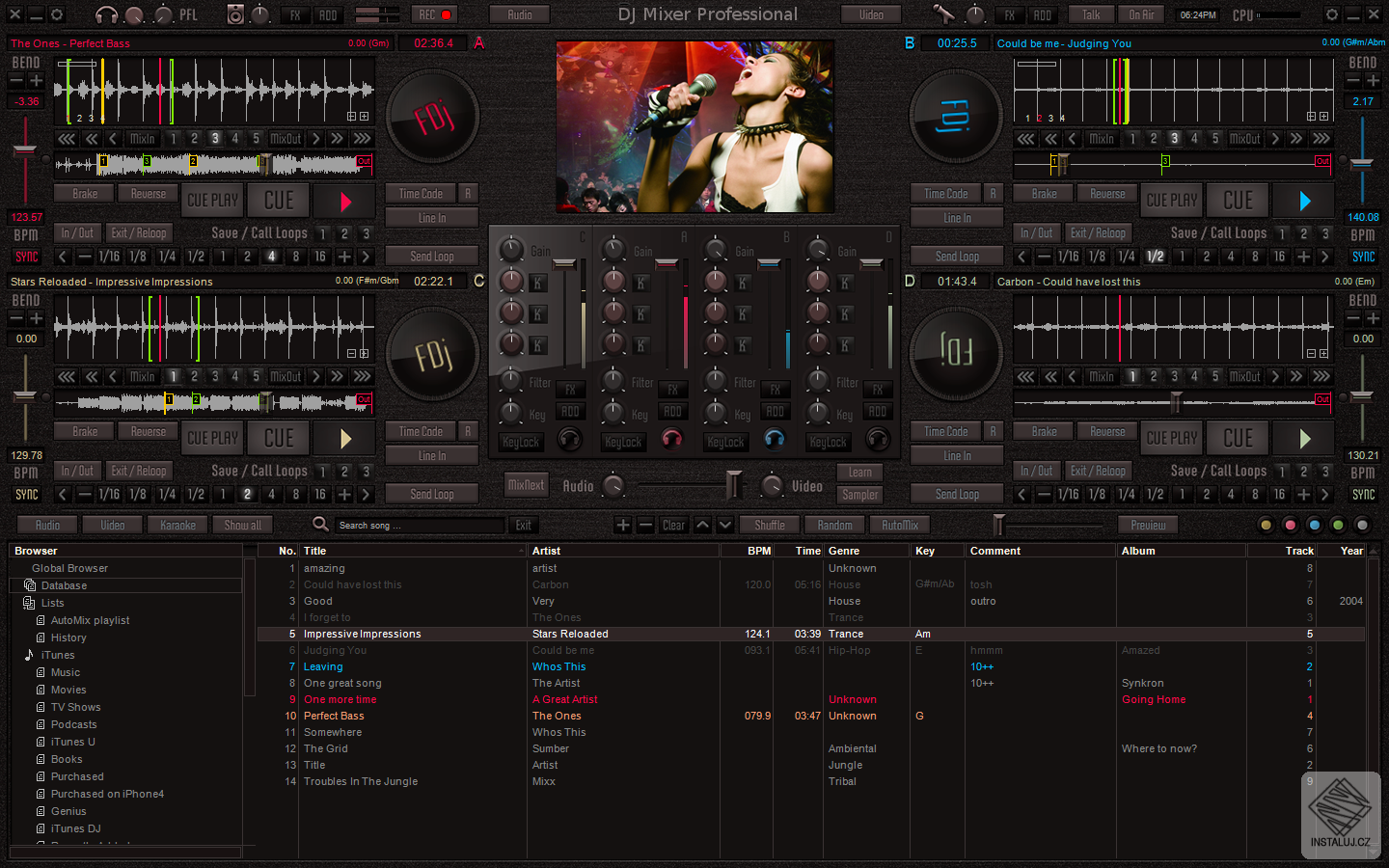Toggle channel A headphone cue (red headphones)
1389x868 pixels.
coord(672,440)
